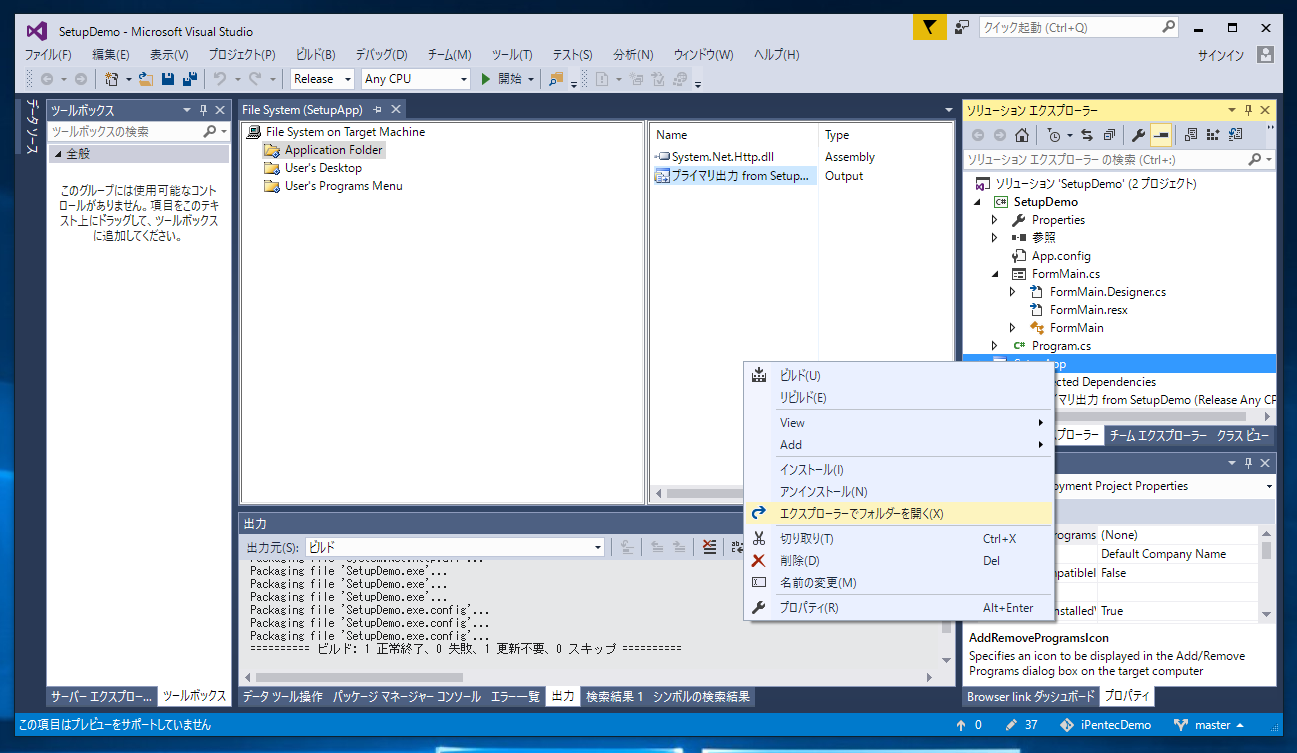Open the デバッグ(D) menu
This screenshot has height=753, width=1297.
(381, 55)
